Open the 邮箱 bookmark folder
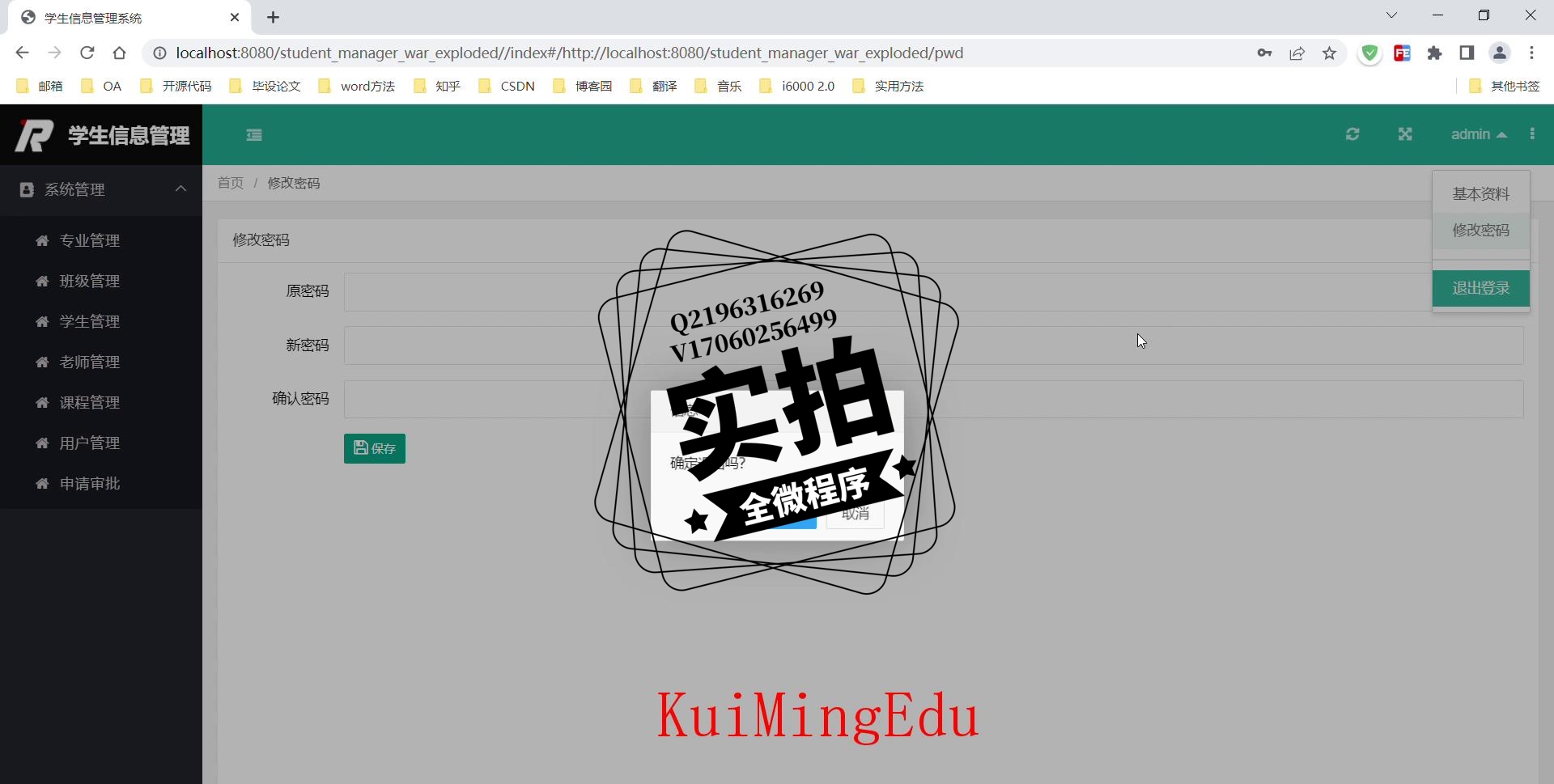Screen dimensions: 1554x784 click(x=40, y=86)
